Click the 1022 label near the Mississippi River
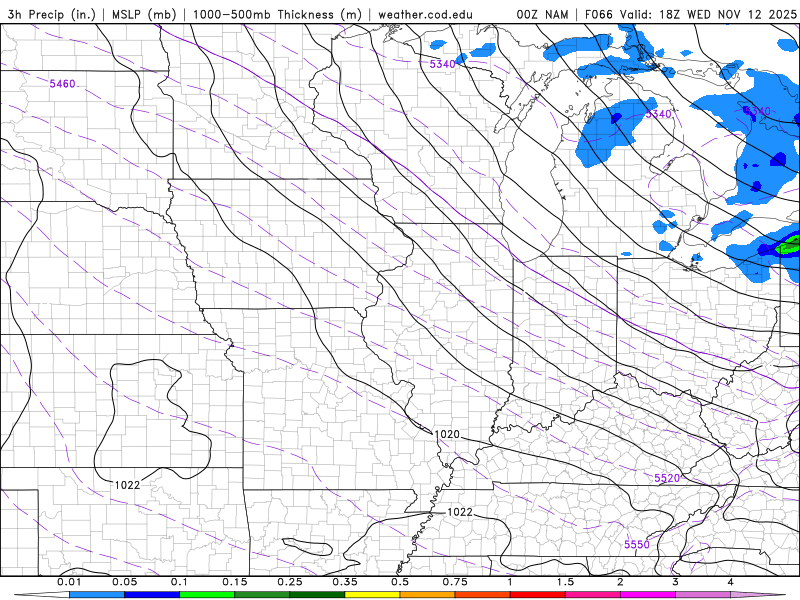800x600 pixels. pyautogui.click(x=460, y=512)
